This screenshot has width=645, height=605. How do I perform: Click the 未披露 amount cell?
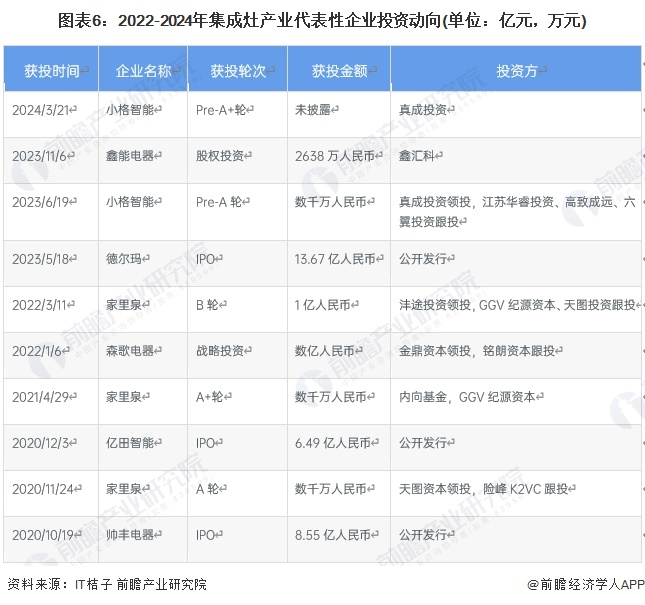pyautogui.click(x=339, y=114)
